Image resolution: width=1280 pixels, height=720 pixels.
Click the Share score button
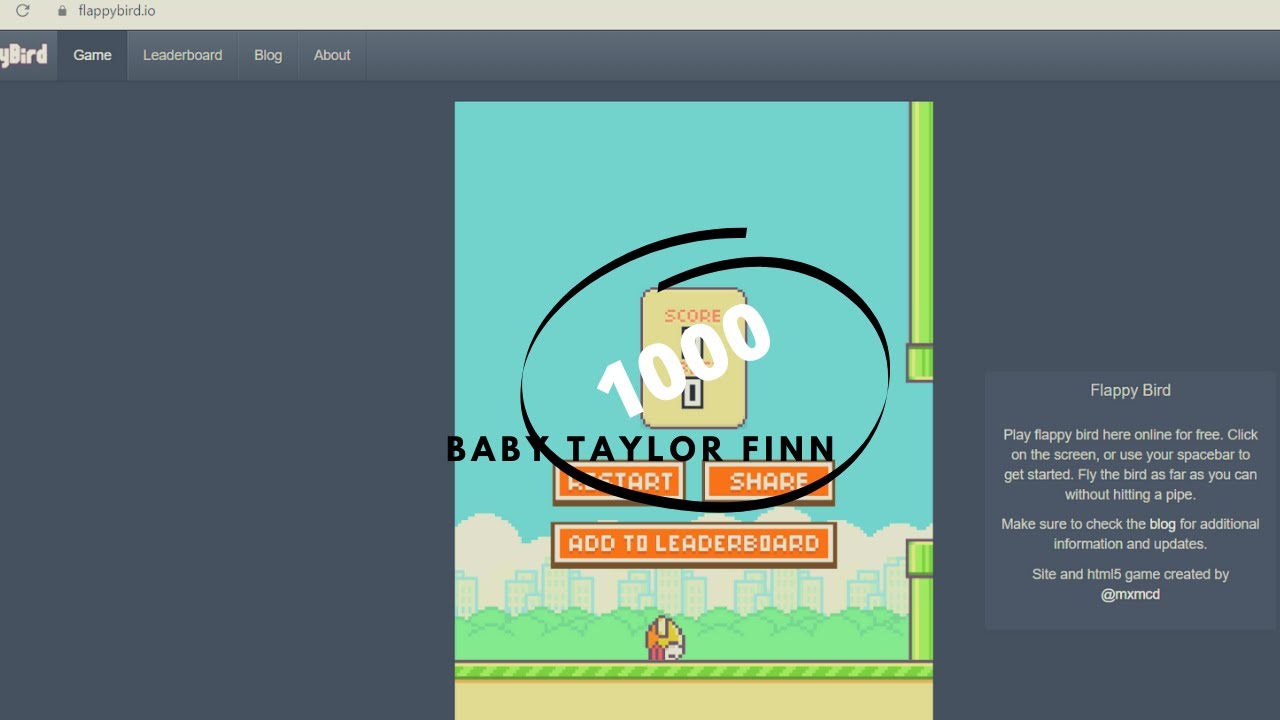pos(769,481)
